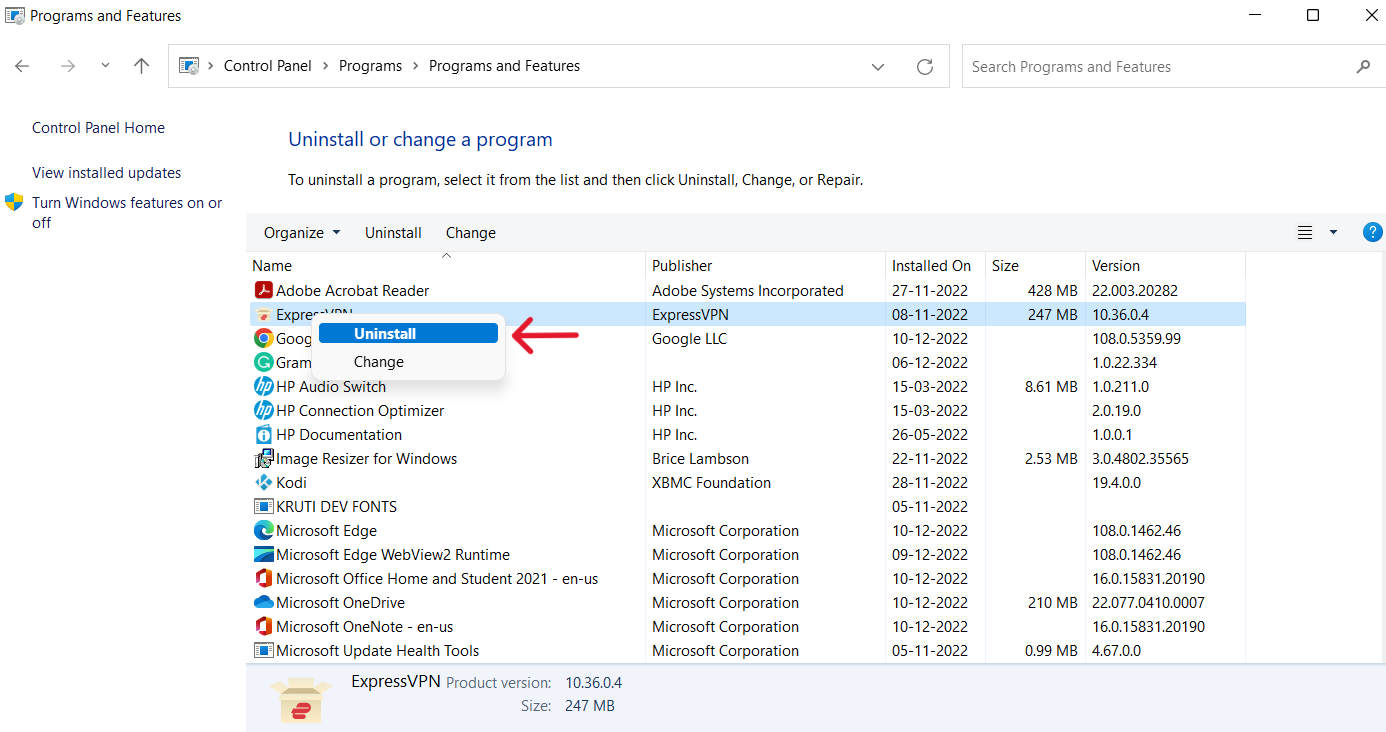This screenshot has width=1386, height=732.
Task: Click the HP Connection Optimizer icon
Action: coord(263,411)
